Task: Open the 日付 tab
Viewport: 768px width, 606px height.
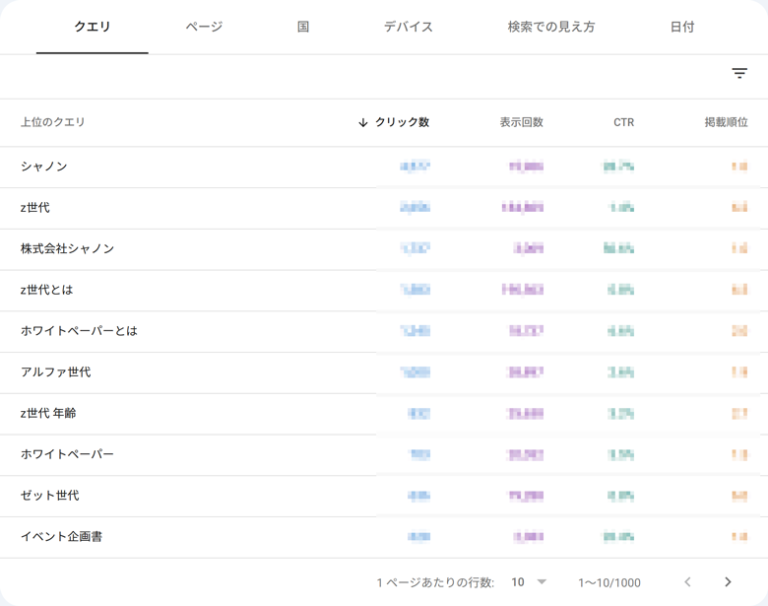Action: 682,27
